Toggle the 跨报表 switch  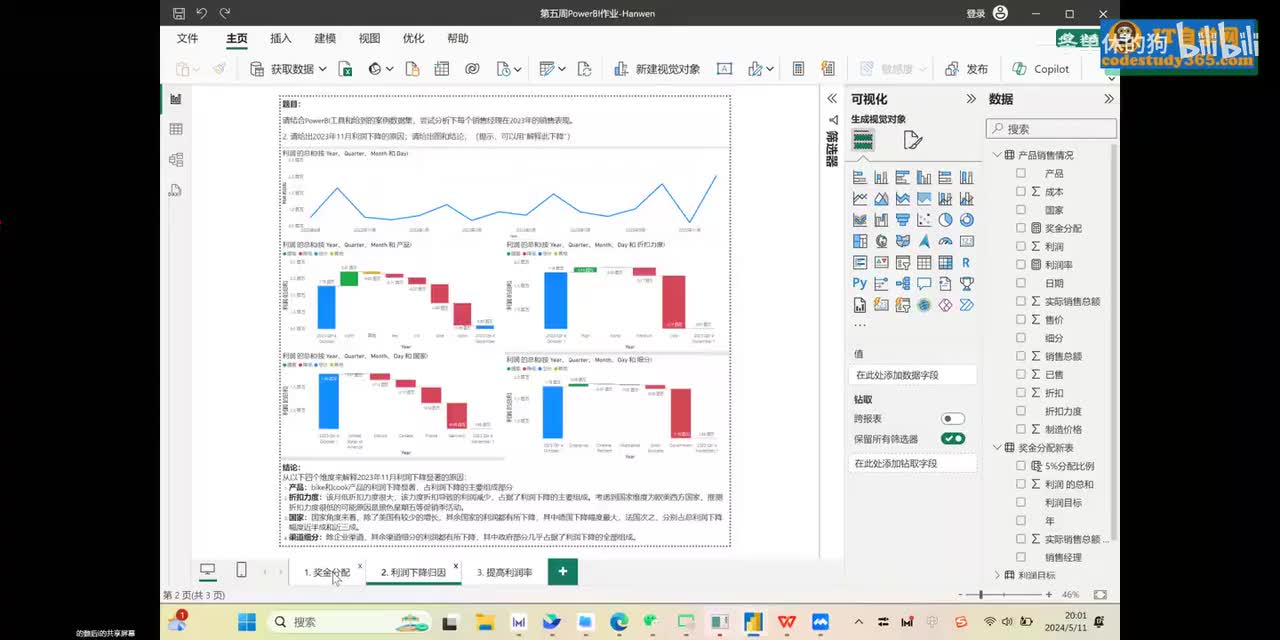pos(953,419)
